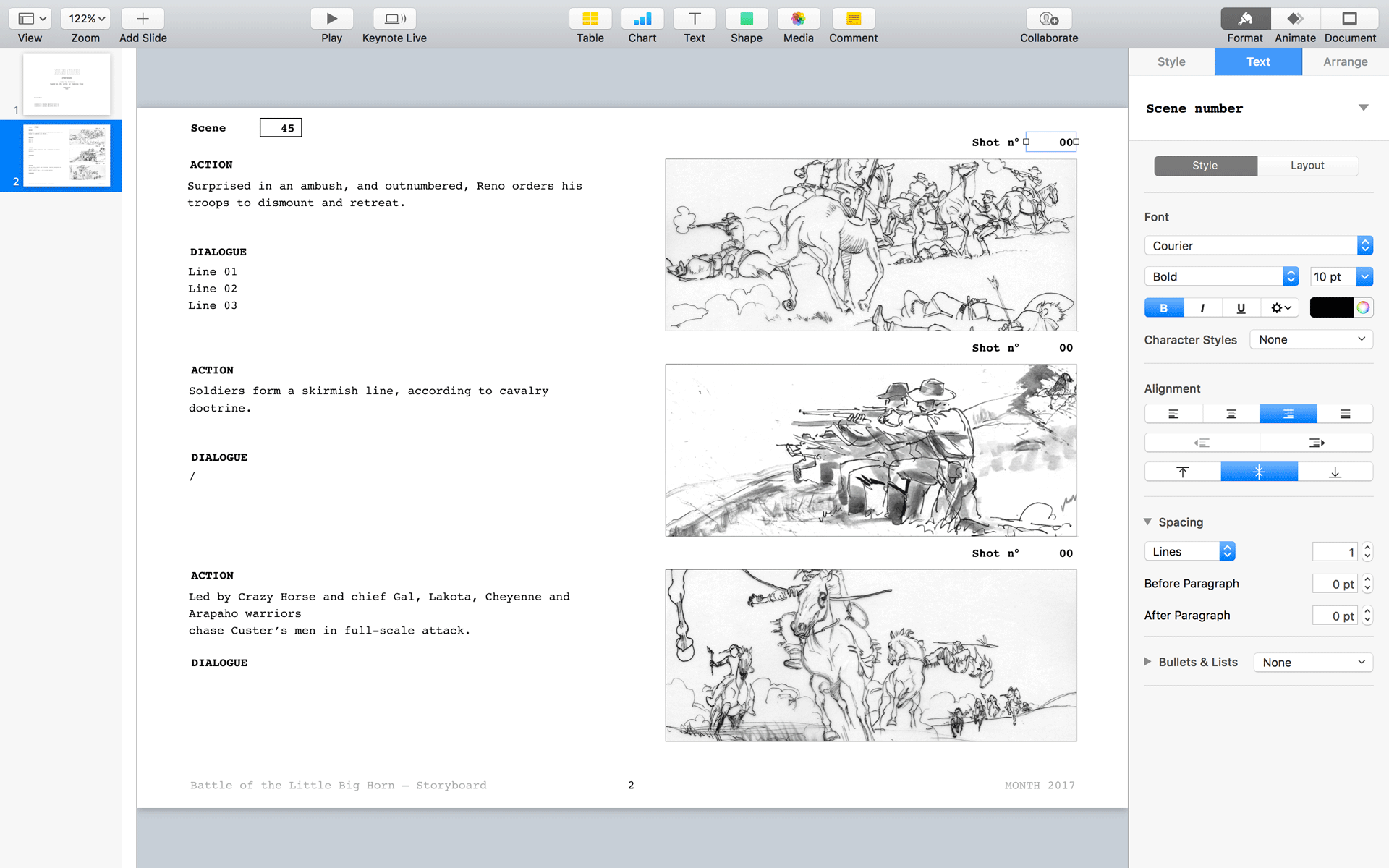This screenshot has height=868, width=1389.
Task: Toggle Italic text formatting button
Action: click(x=1202, y=308)
